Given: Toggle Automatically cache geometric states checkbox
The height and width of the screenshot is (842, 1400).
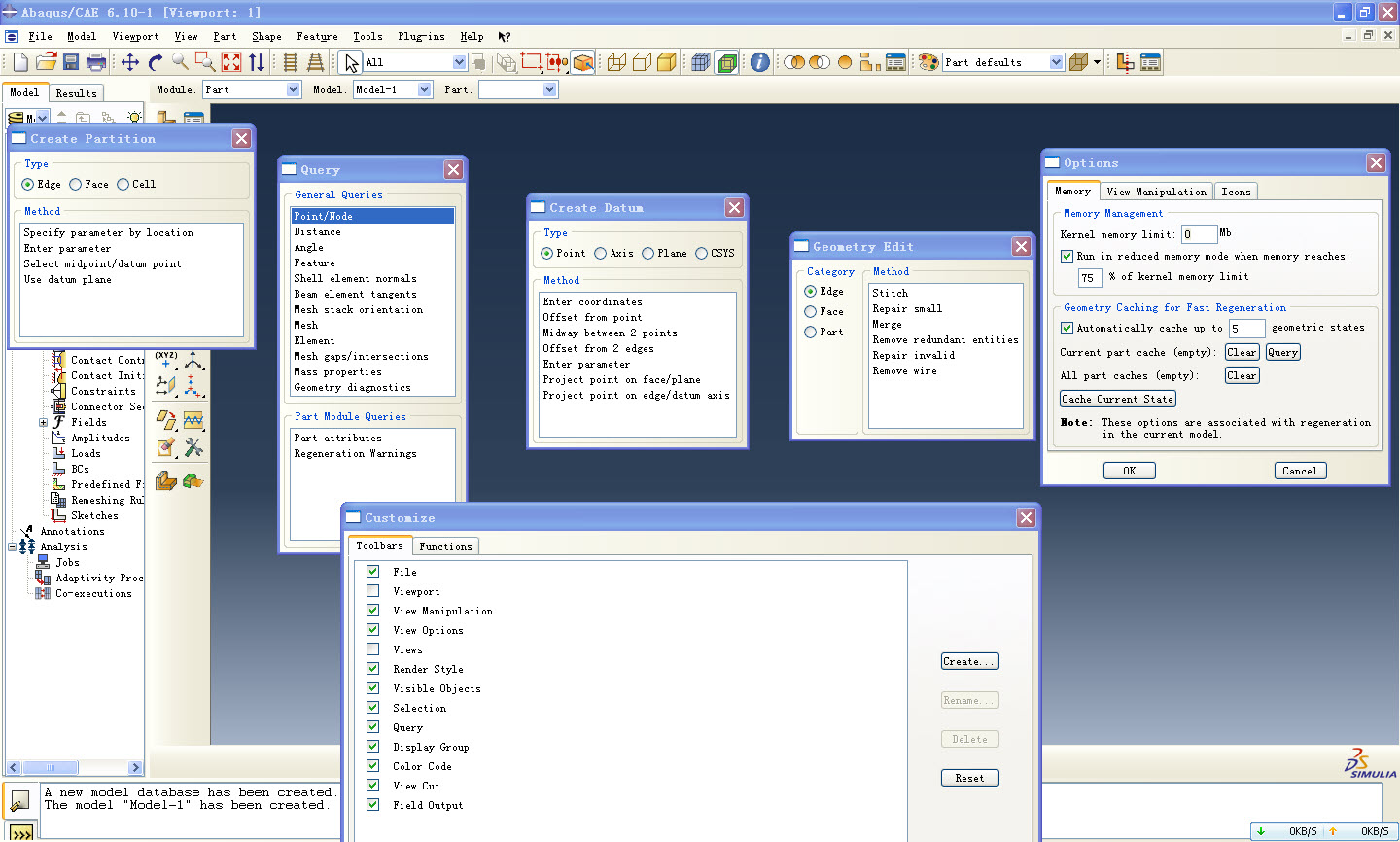Looking at the screenshot, I should 1067,328.
